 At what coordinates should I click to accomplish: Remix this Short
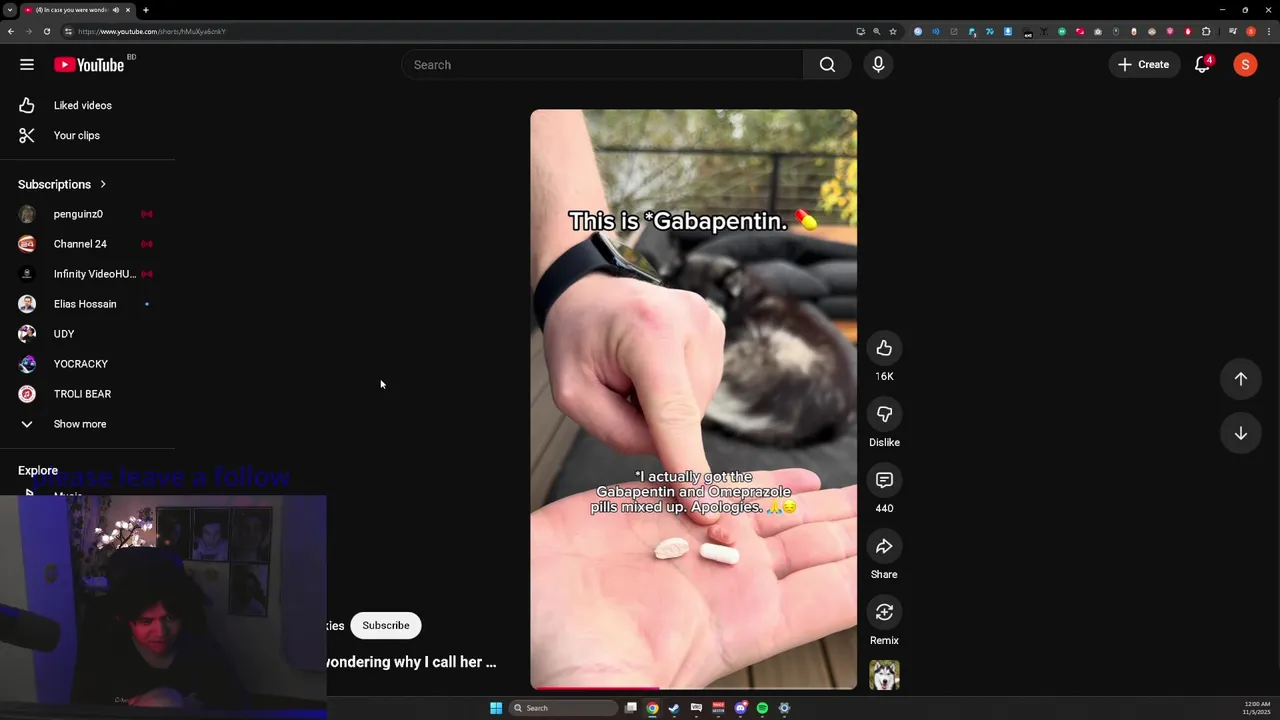coord(884,612)
